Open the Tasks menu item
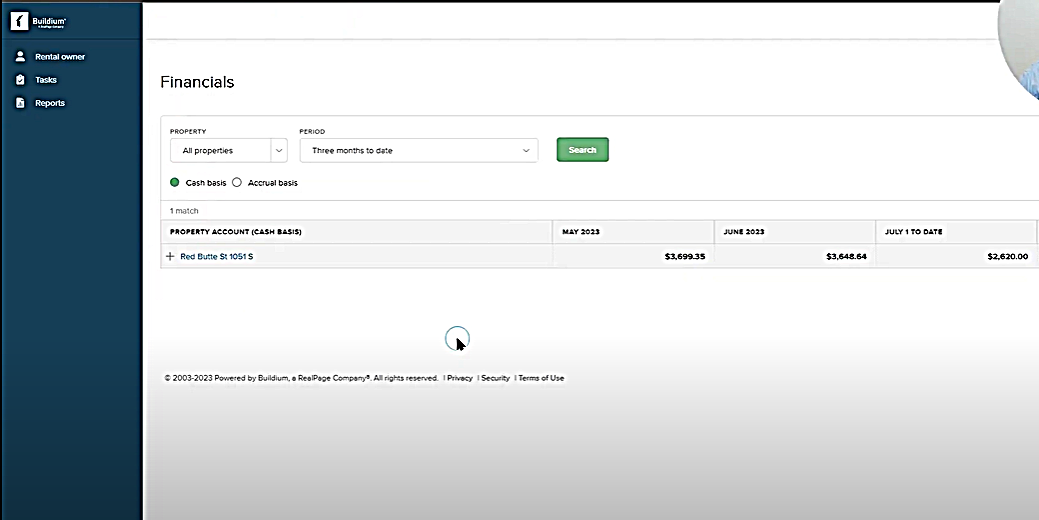Viewport: 1039px width, 520px height. pos(46,79)
